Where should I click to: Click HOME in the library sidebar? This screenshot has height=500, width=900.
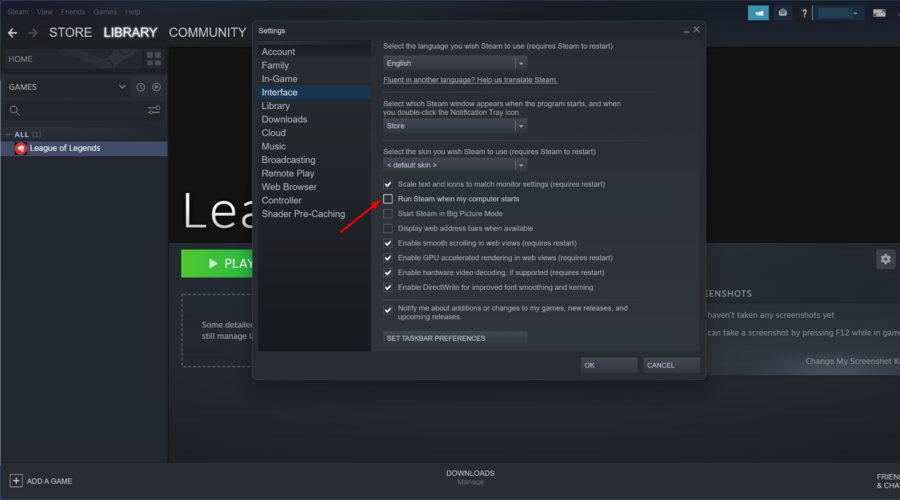pos(21,59)
